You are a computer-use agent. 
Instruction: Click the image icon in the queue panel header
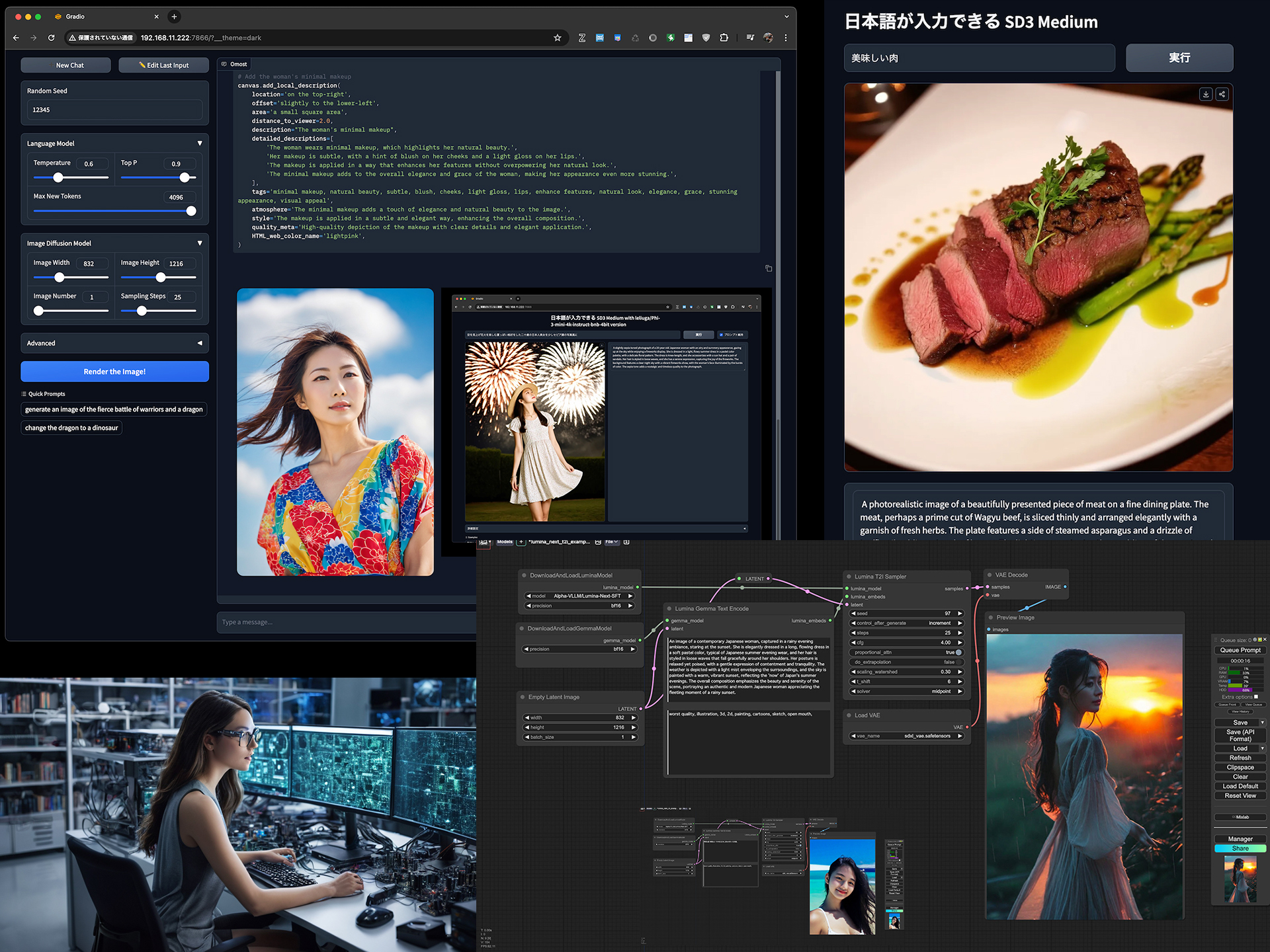click(x=1260, y=639)
